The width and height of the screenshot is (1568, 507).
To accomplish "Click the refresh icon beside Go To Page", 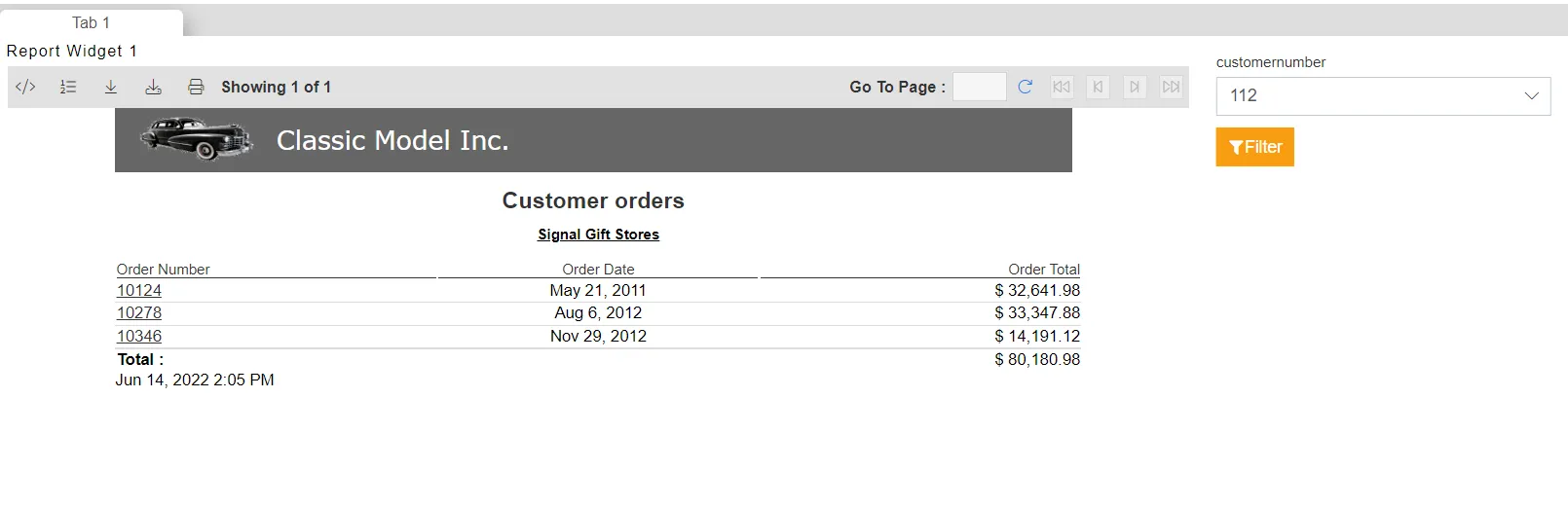I will (x=1025, y=87).
